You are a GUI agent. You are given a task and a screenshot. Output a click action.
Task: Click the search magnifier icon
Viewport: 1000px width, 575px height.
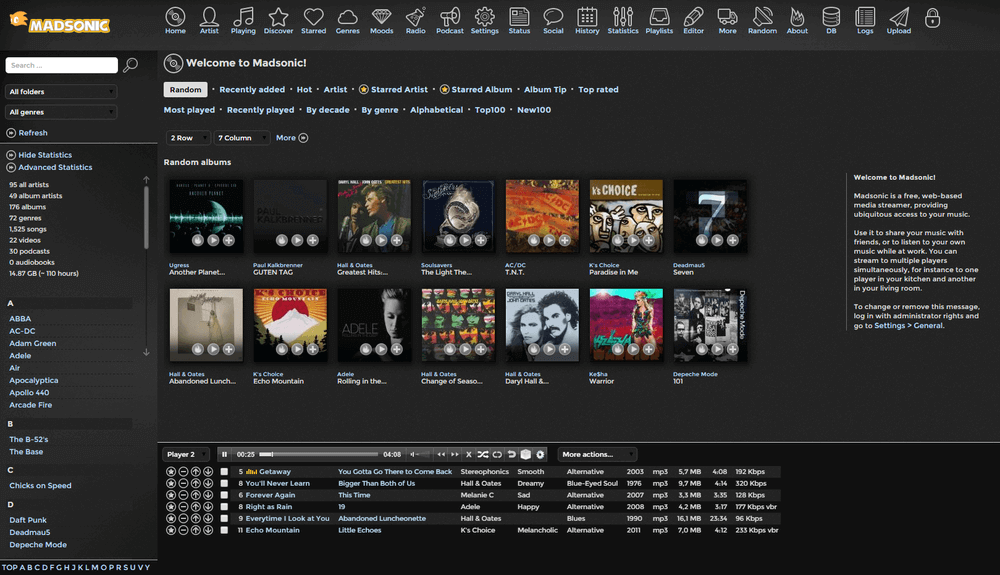tap(130, 66)
